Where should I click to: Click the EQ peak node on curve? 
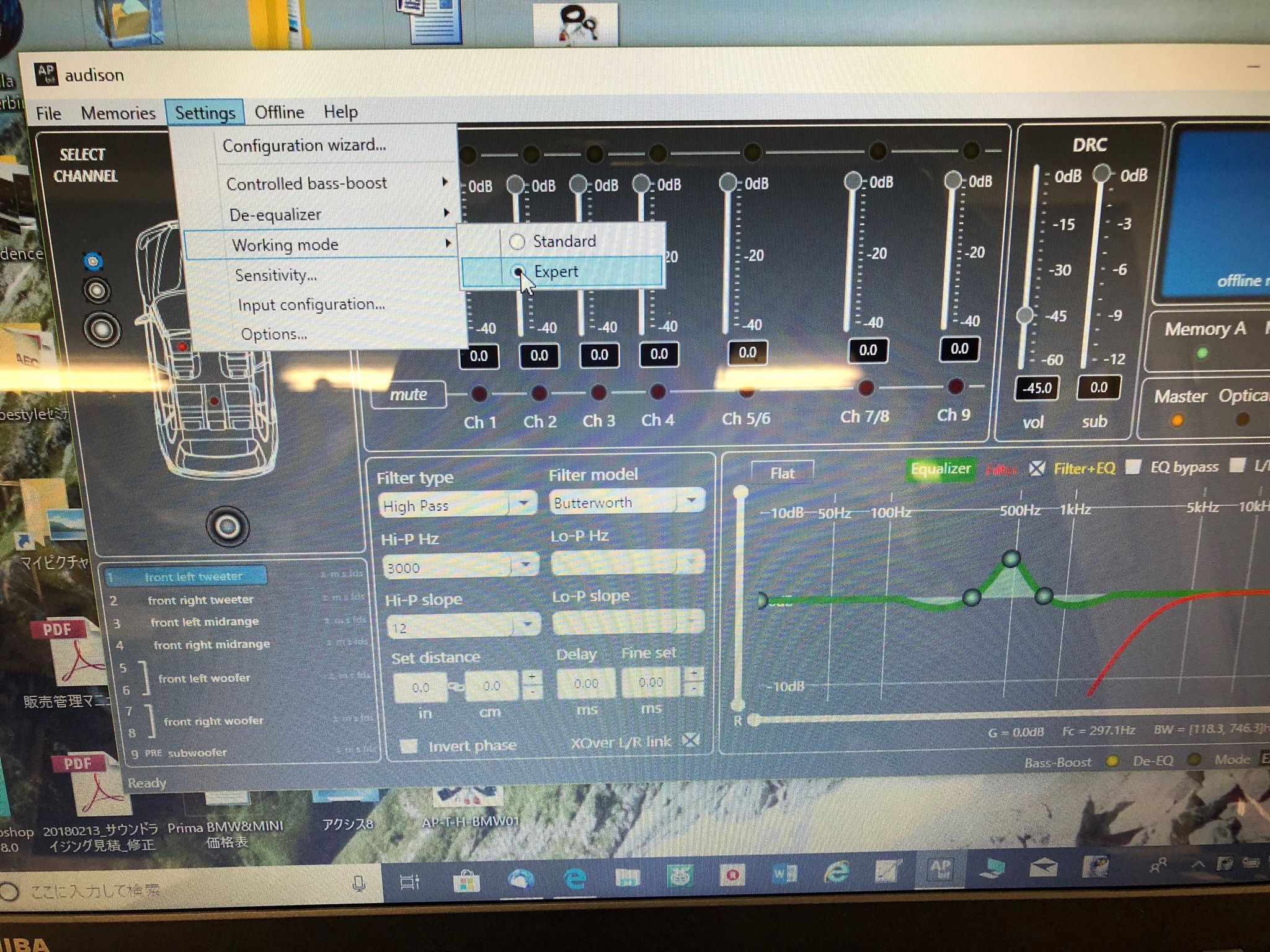(1011, 559)
